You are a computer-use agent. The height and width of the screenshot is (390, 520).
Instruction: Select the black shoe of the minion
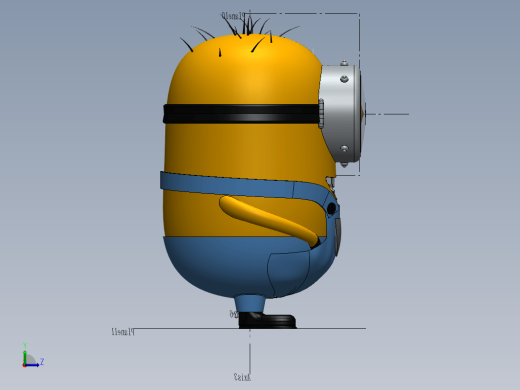coord(267,320)
